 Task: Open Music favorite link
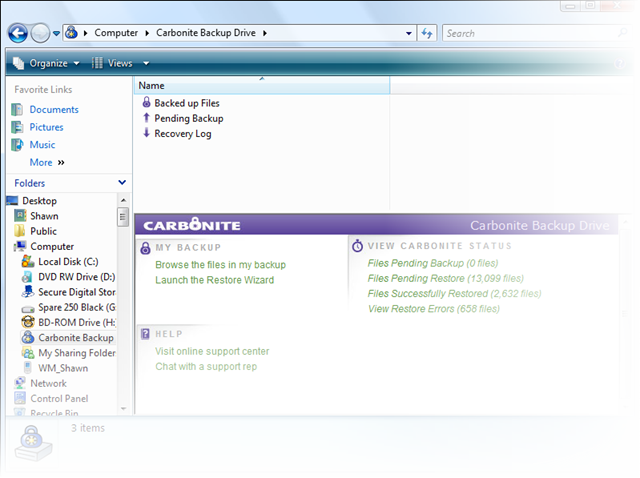click(x=42, y=145)
